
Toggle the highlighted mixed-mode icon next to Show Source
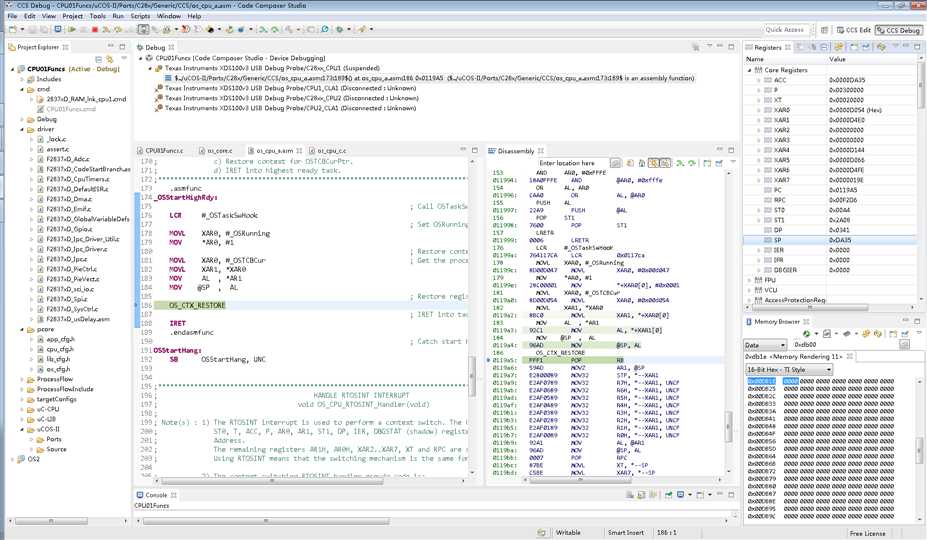pyautogui.click(x=665, y=163)
